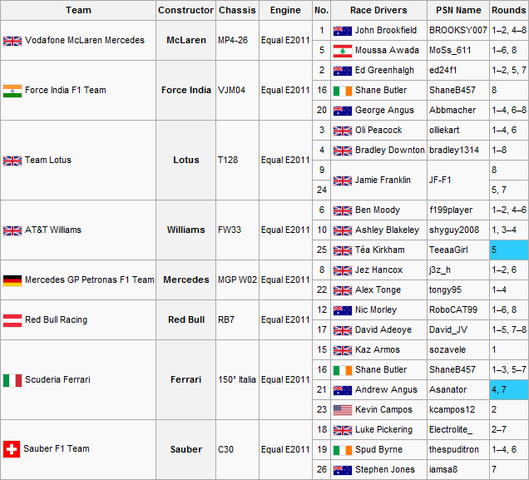The image size is (529, 480).
Task: Select the Scuderia Ferrari team name
Action: point(58,379)
